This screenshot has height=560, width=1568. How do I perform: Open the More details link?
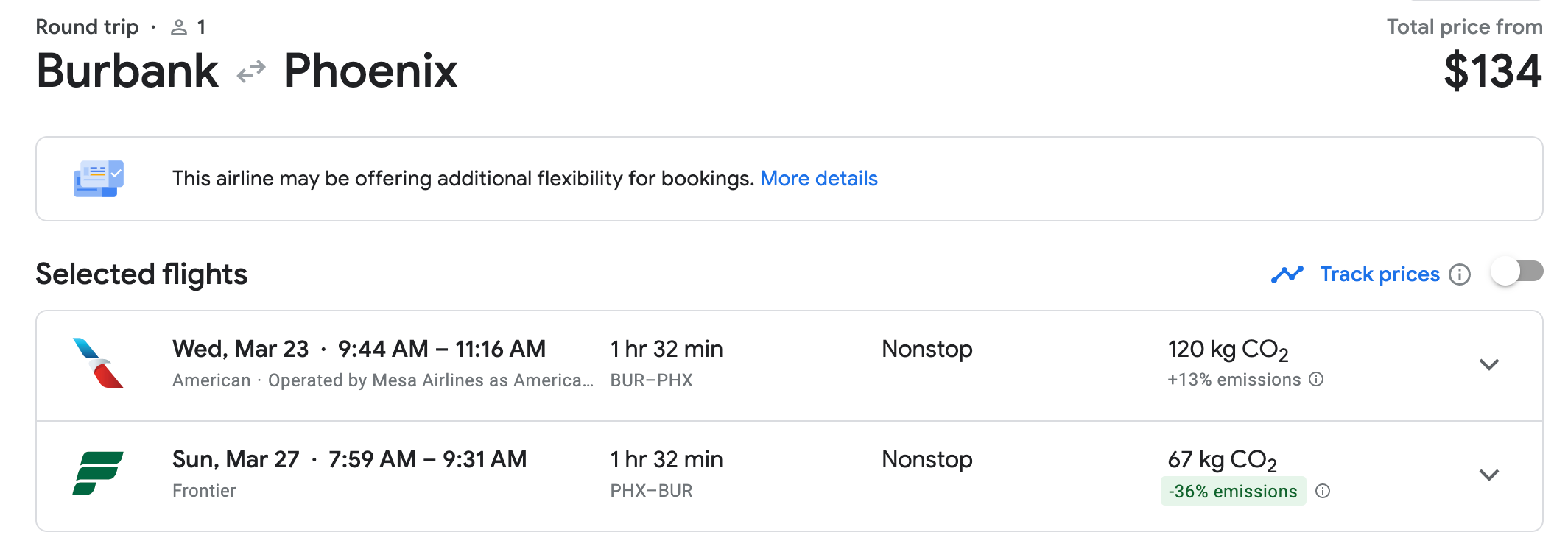(x=818, y=179)
